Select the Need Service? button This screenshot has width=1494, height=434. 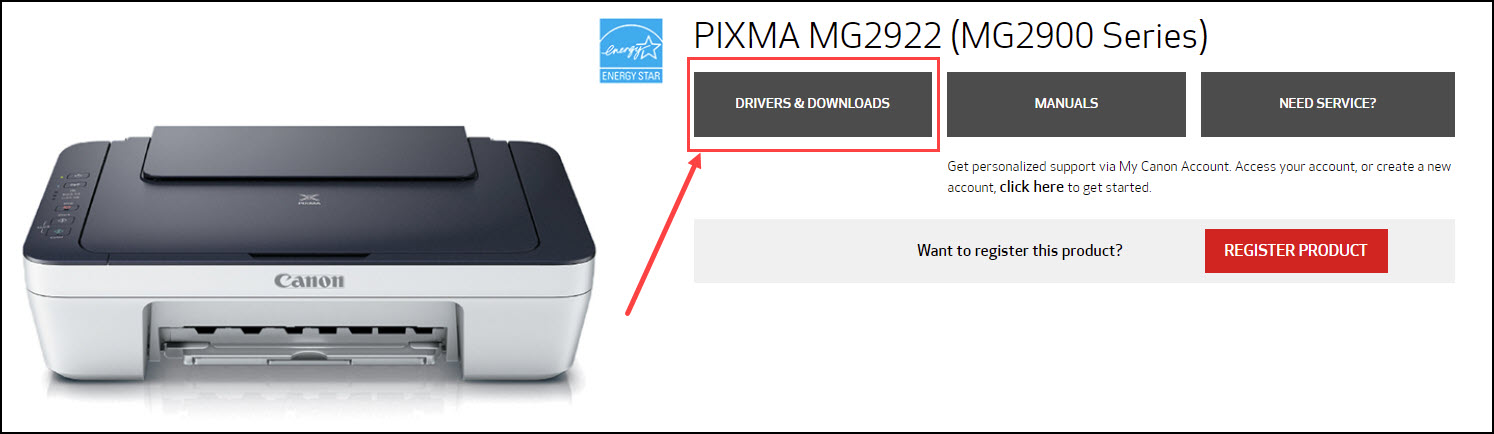(1327, 104)
